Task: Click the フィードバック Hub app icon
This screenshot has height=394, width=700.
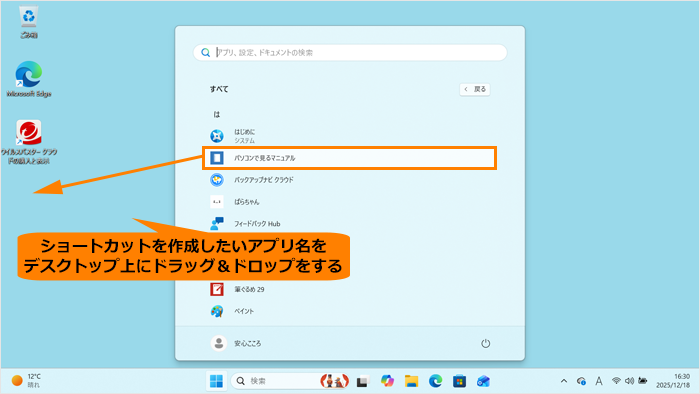Action: click(217, 224)
